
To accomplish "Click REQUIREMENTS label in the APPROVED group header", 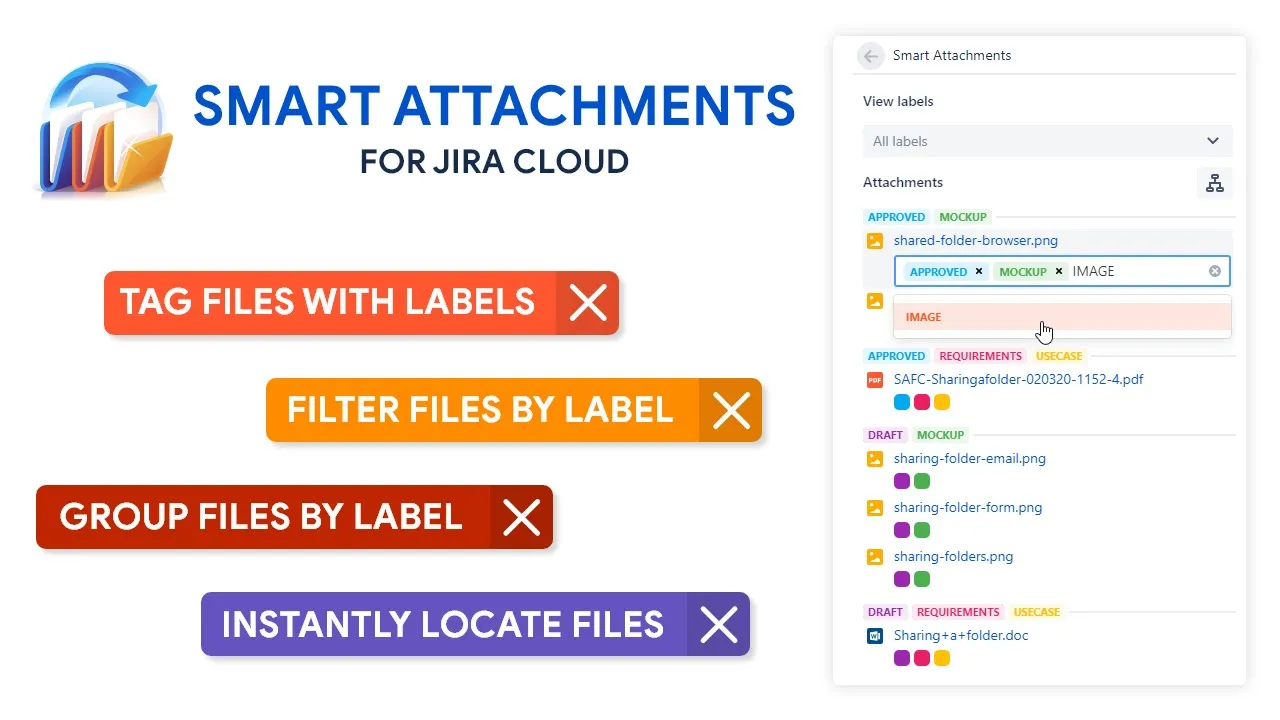I will tap(981, 356).
